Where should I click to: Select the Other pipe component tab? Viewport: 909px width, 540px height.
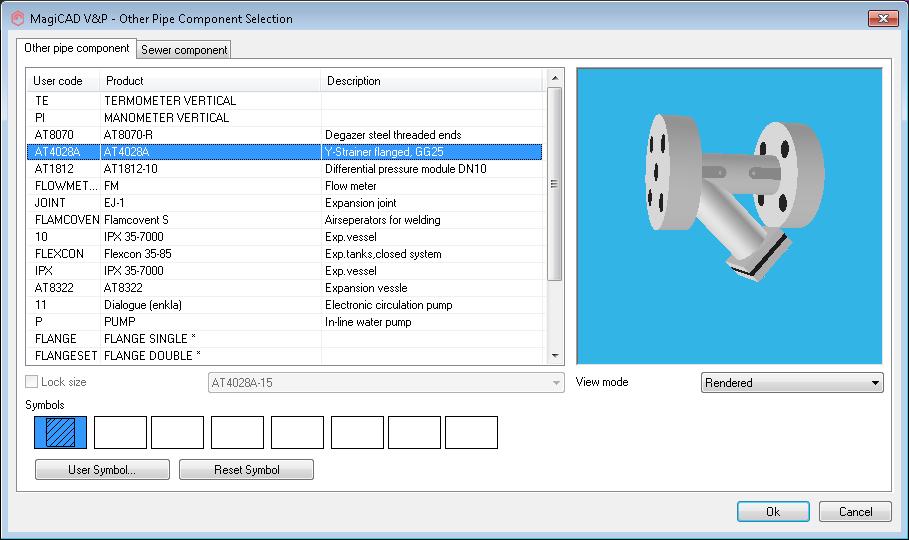coord(77,48)
